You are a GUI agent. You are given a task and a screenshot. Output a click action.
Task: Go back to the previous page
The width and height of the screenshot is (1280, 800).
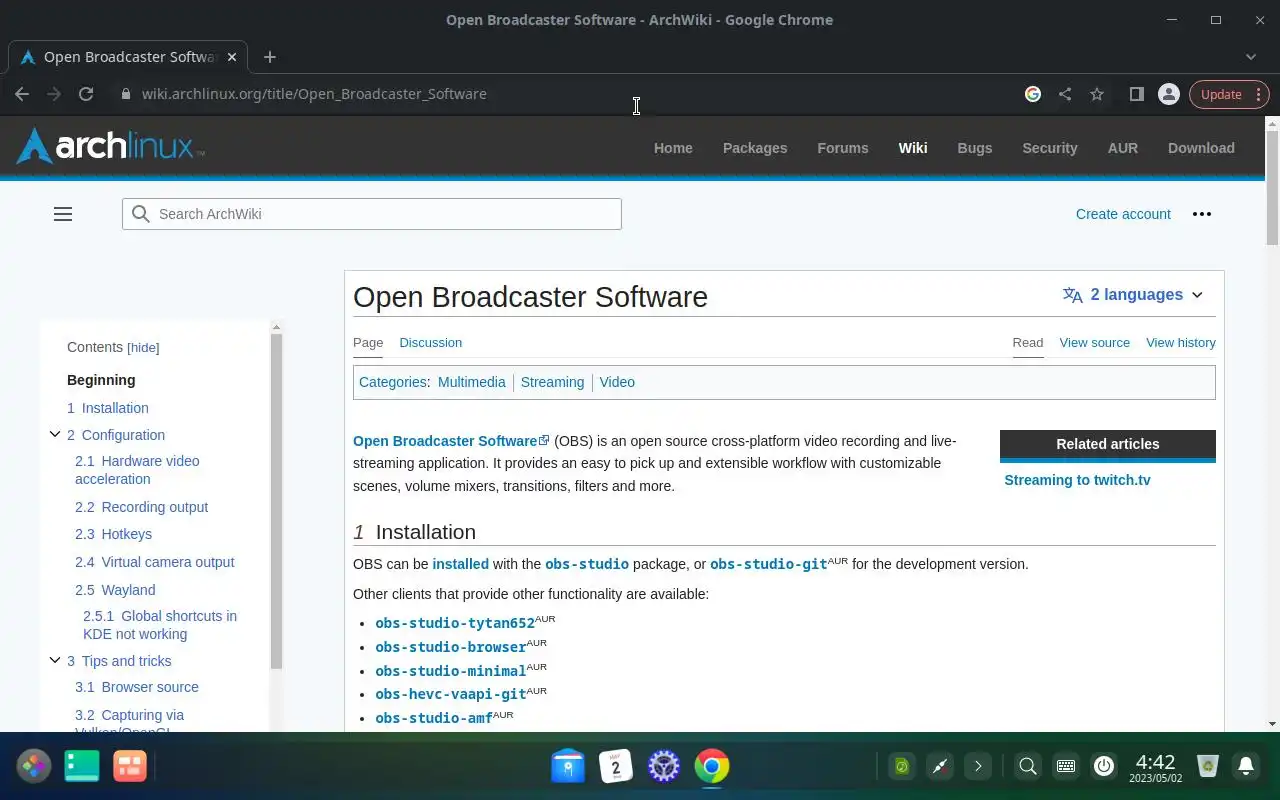point(22,94)
